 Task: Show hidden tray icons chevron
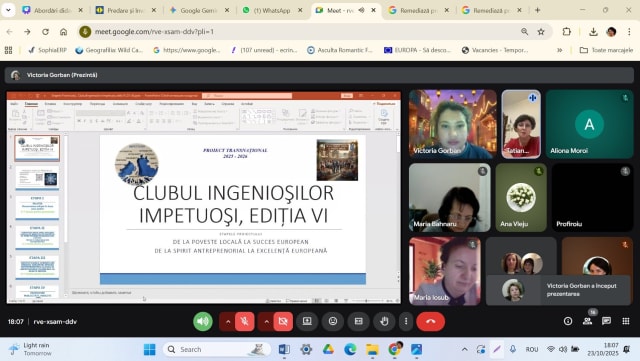pos(464,350)
